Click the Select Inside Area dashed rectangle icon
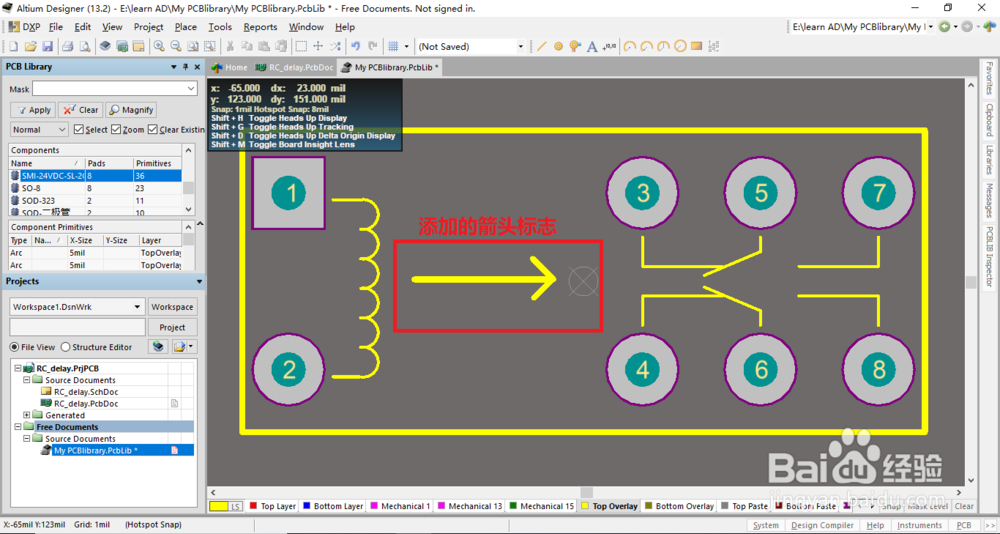This screenshot has width=1000, height=534. pos(301,47)
